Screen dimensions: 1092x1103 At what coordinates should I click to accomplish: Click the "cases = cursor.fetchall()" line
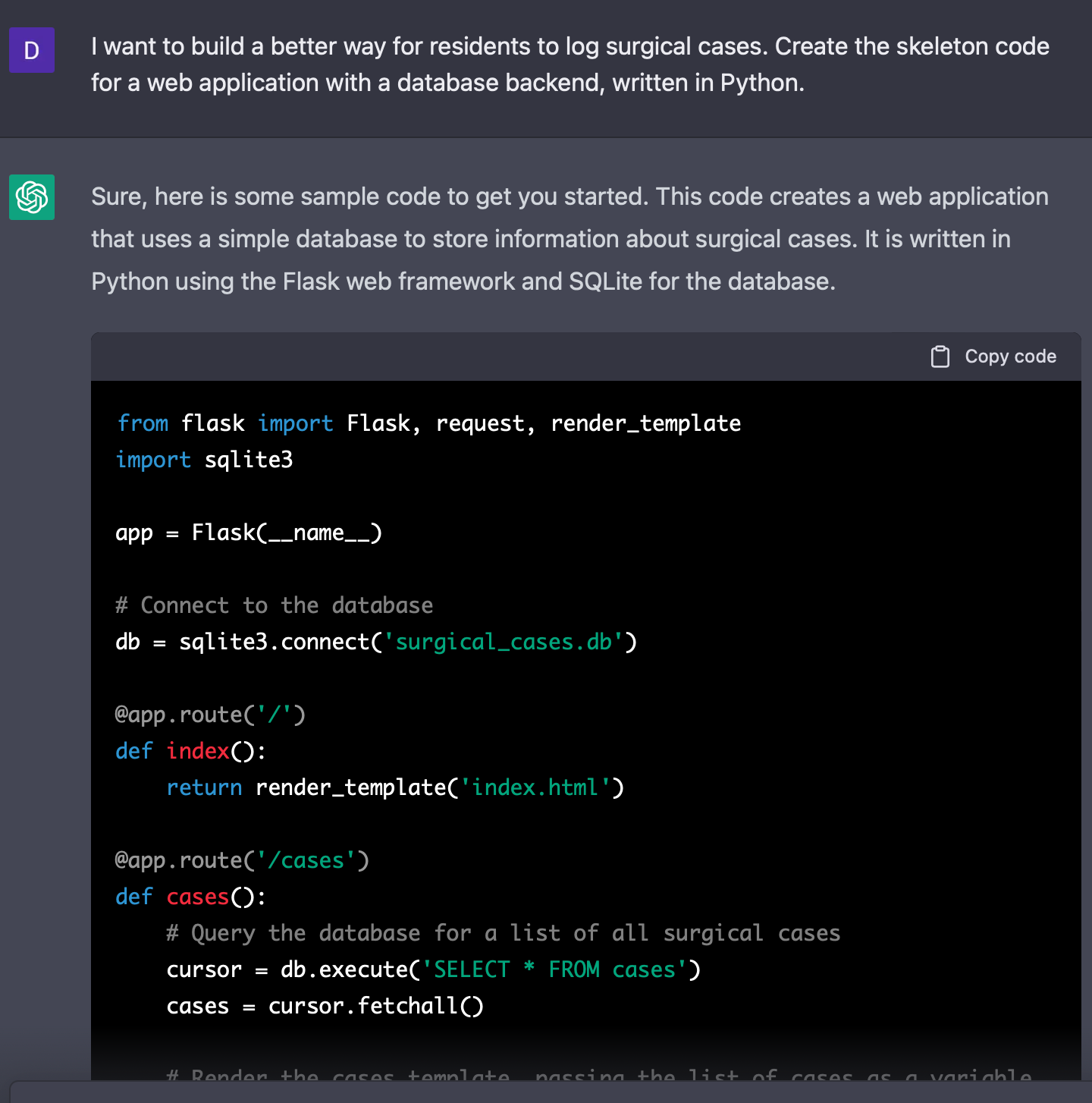click(325, 1006)
